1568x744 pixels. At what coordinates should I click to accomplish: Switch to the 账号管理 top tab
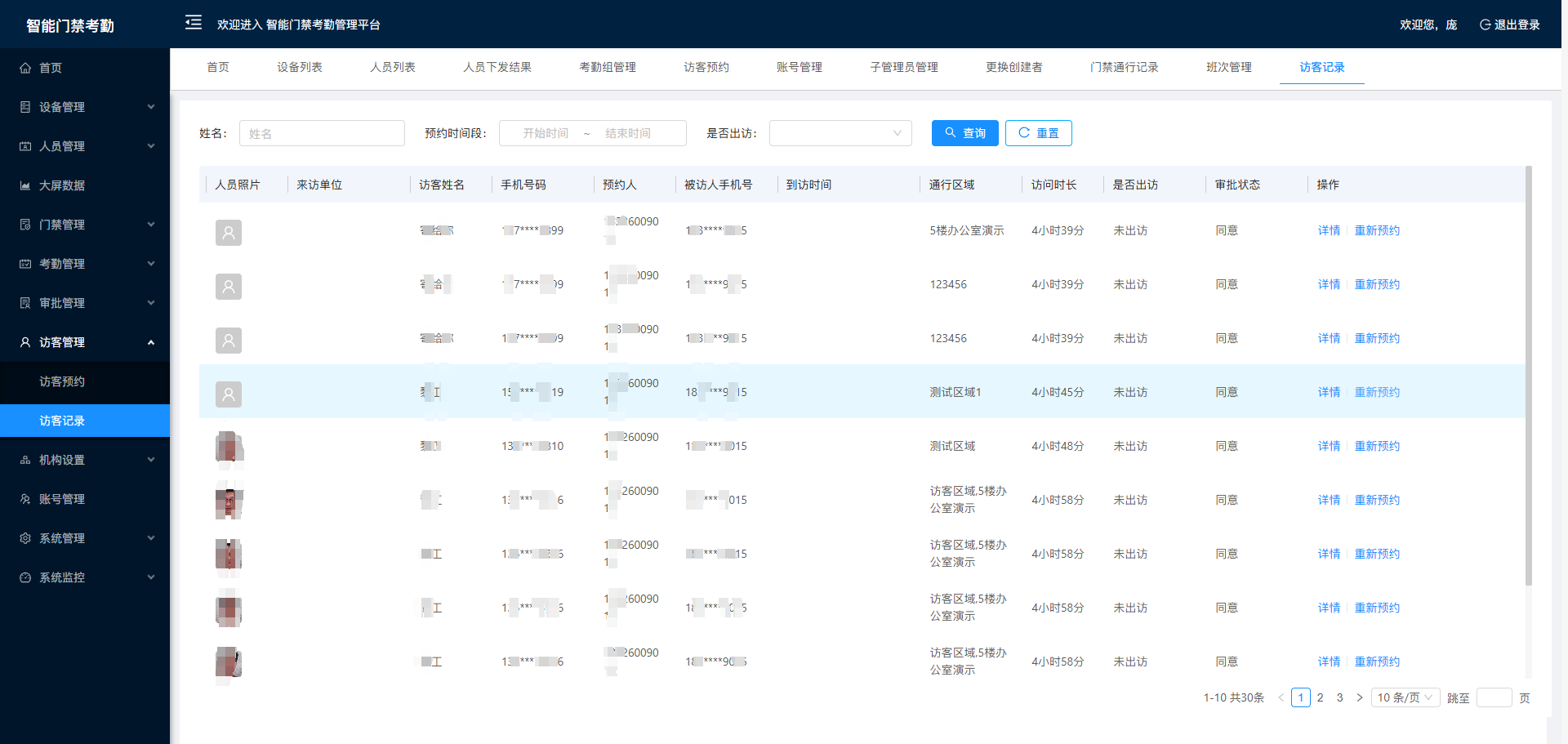tap(800, 67)
